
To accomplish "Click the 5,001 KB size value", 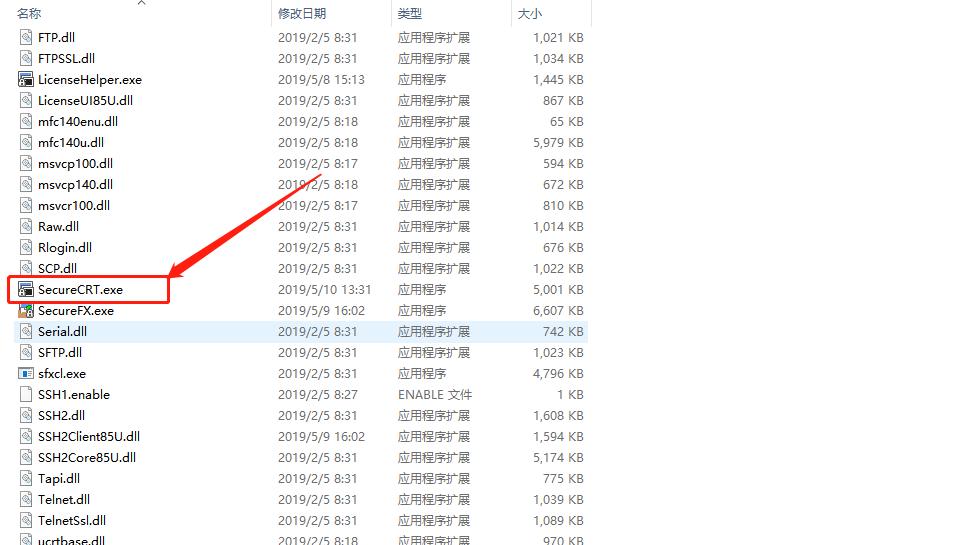I will (x=558, y=289).
